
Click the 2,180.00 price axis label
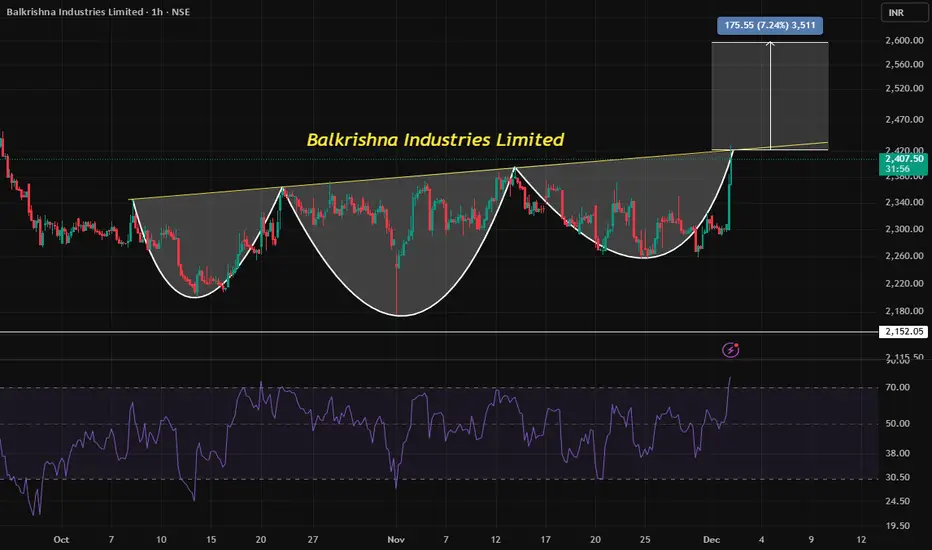pos(904,311)
